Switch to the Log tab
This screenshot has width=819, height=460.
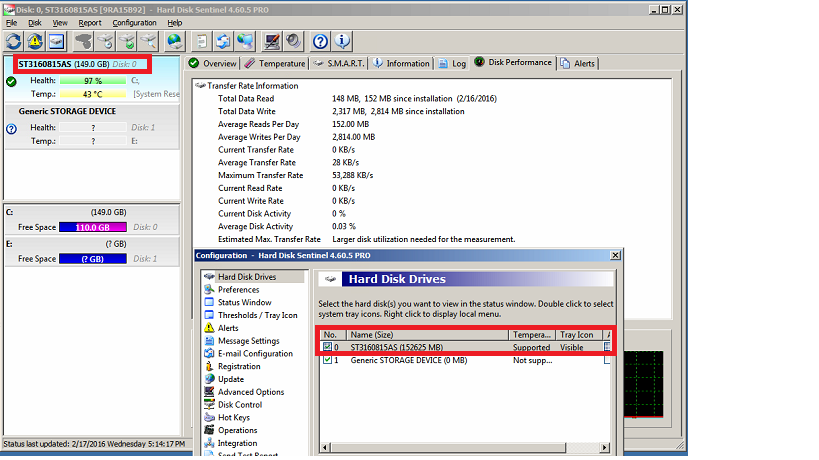[452, 63]
